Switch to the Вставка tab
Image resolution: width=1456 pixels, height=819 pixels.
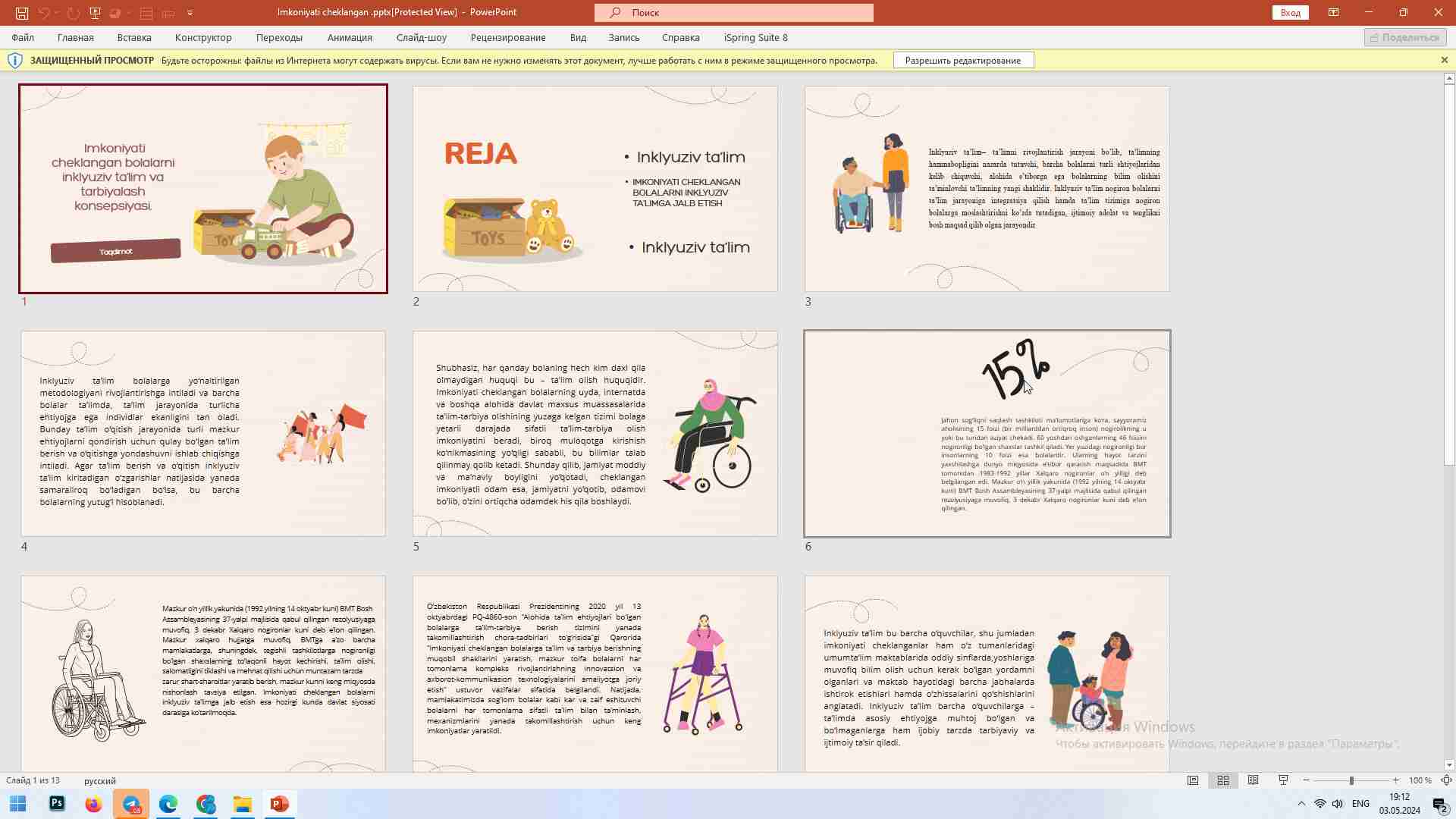point(134,37)
